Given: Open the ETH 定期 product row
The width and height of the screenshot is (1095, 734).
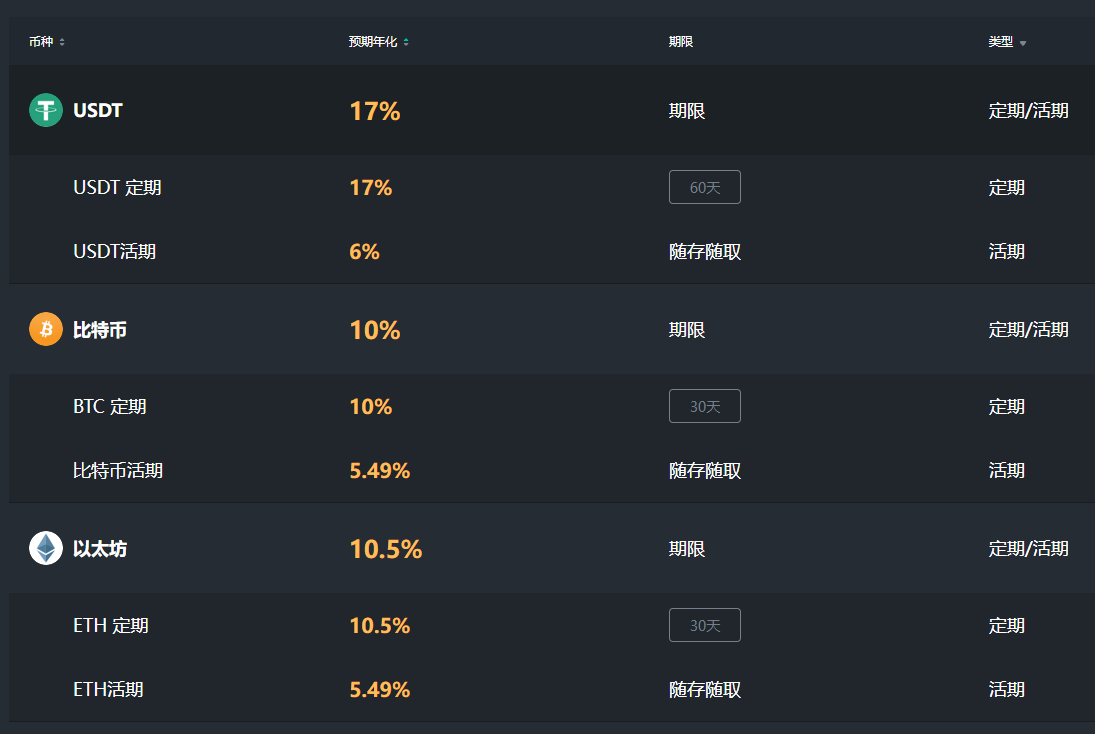Looking at the screenshot, I should [110, 625].
